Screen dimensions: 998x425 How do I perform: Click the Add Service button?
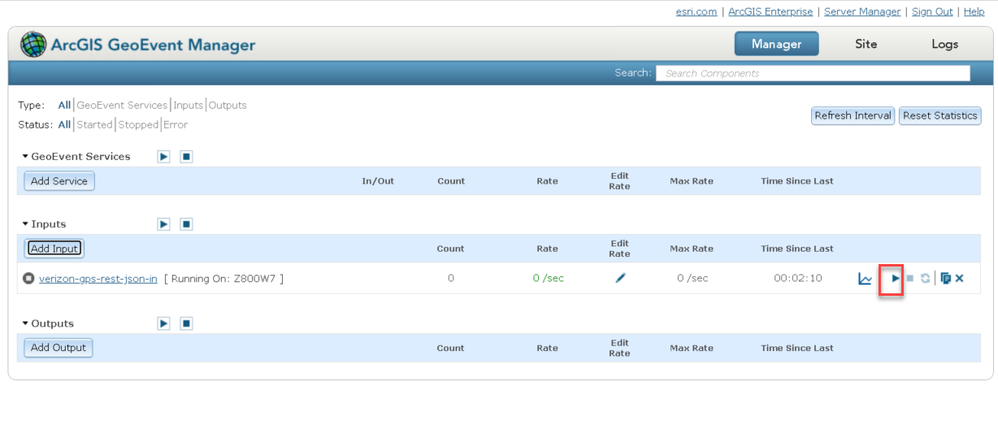59,181
